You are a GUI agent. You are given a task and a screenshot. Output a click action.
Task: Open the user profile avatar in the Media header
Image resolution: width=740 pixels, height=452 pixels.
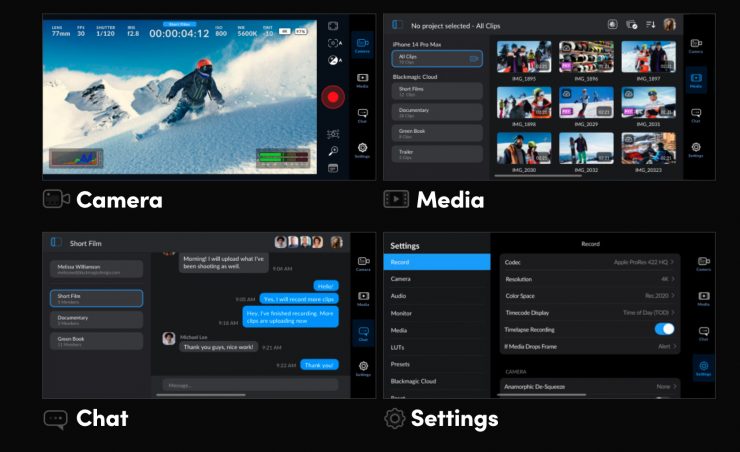(x=669, y=24)
